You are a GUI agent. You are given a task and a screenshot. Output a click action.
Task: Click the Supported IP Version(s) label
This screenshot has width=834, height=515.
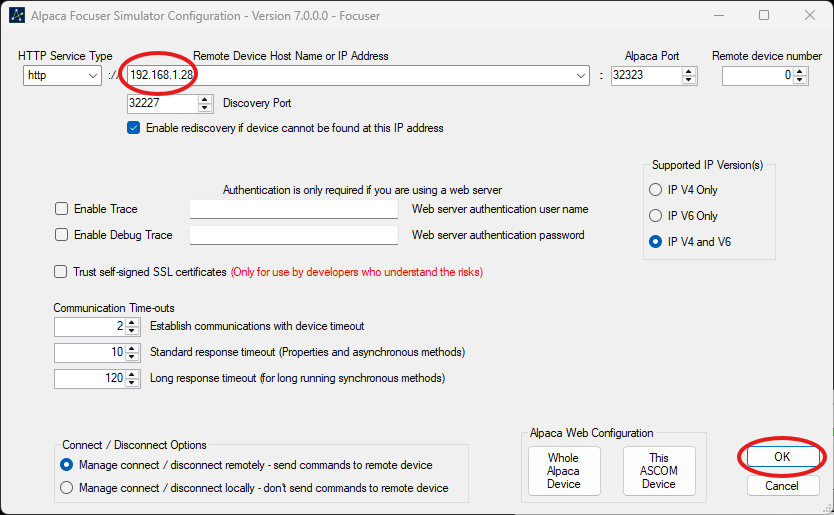click(707, 165)
